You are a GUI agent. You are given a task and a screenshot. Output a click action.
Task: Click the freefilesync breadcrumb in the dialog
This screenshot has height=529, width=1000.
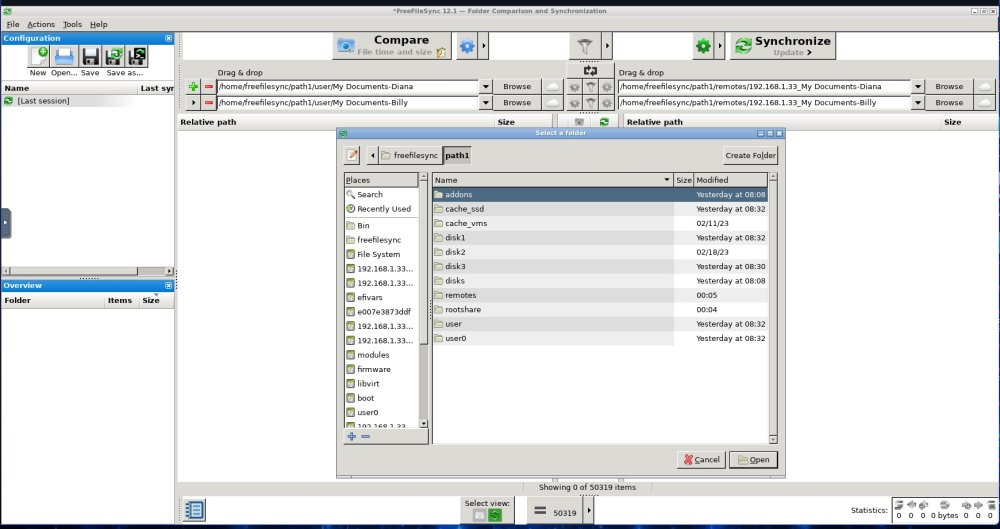tap(409, 155)
